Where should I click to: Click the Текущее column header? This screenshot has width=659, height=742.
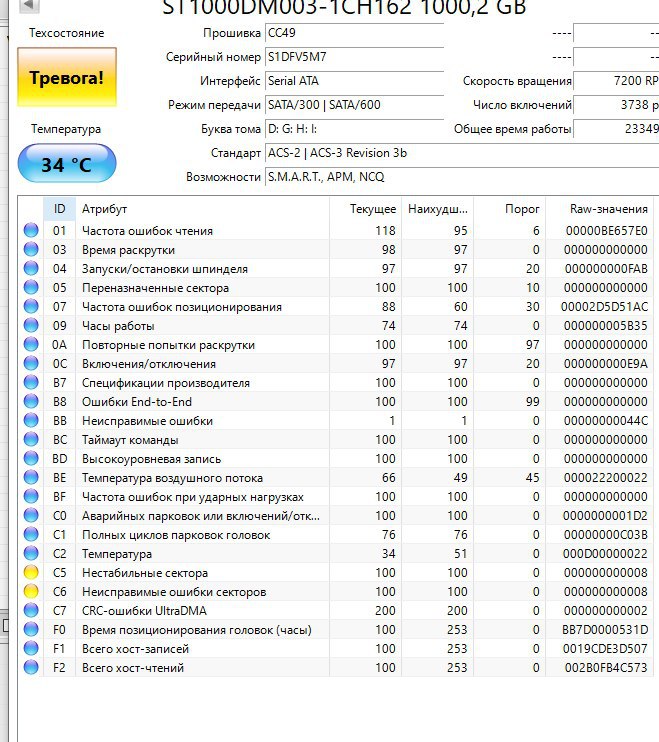pyautogui.click(x=365, y=209)
